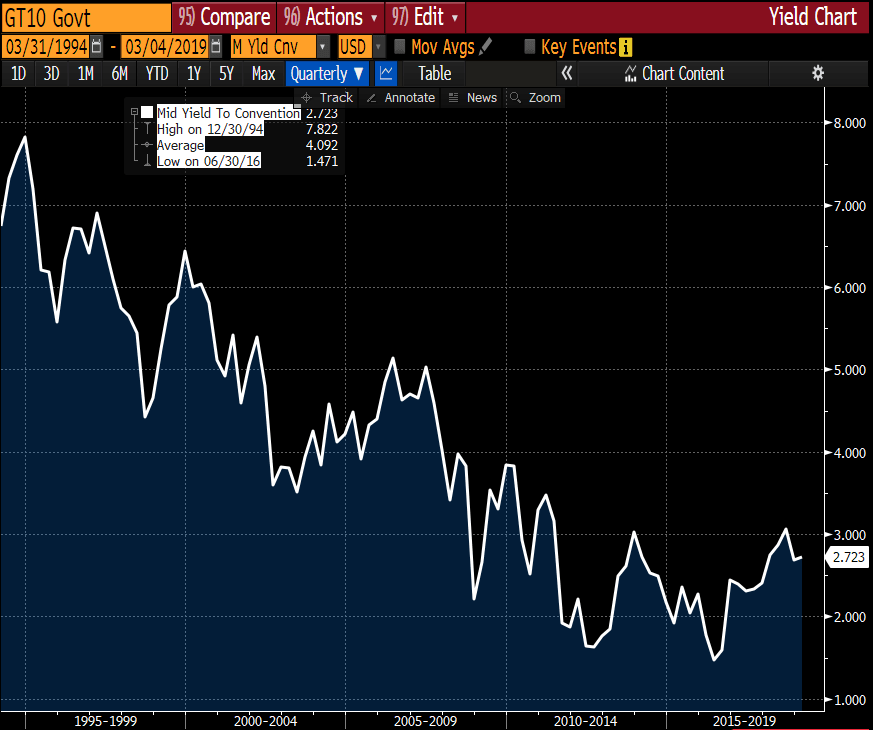The height and width of the screenshot is (730, 873).
Task: Select the 5Y time range button
Action: click(x=226, y=73)
